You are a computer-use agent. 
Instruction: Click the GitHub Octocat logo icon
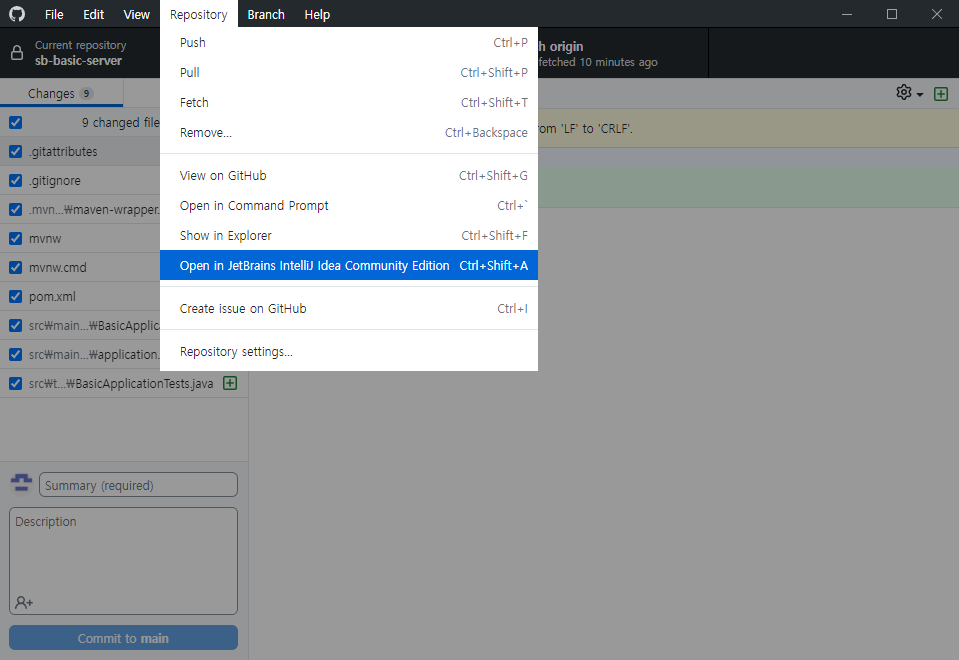[17, 14]
